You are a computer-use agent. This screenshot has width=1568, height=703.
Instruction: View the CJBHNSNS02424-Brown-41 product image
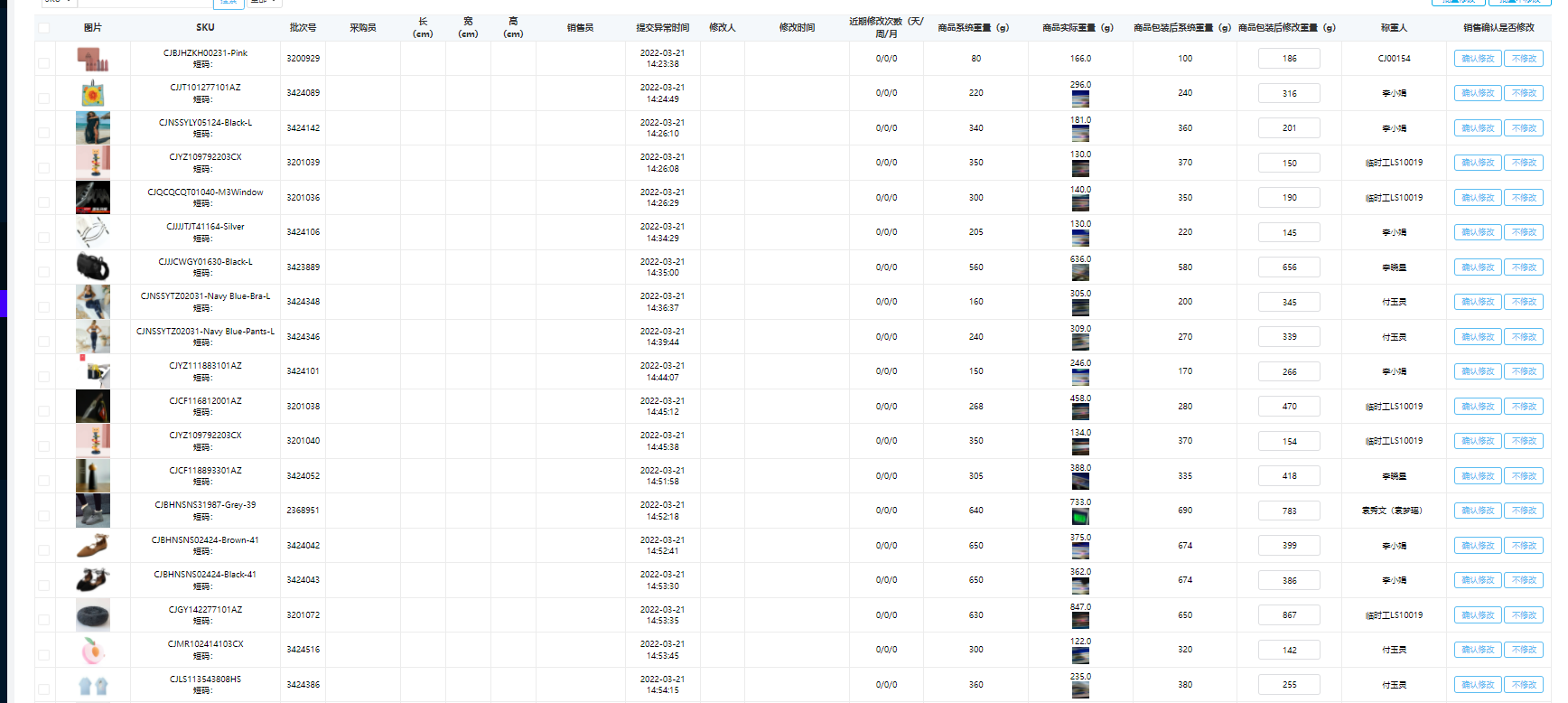point(93,546)
